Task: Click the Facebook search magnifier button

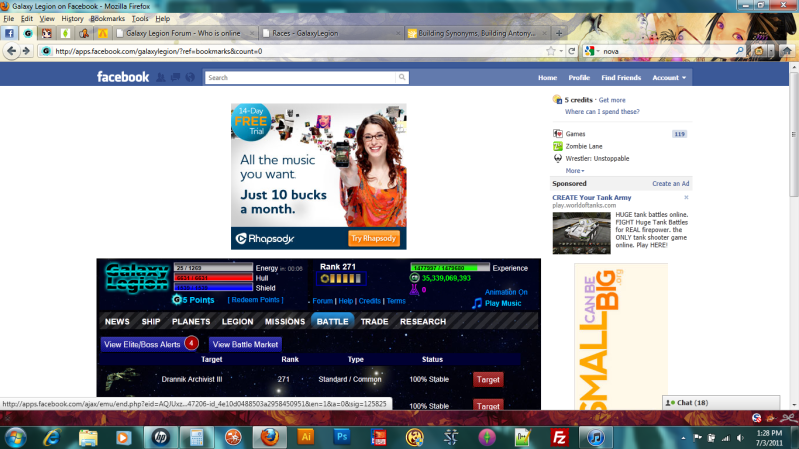Action: [x=402, y=77]
